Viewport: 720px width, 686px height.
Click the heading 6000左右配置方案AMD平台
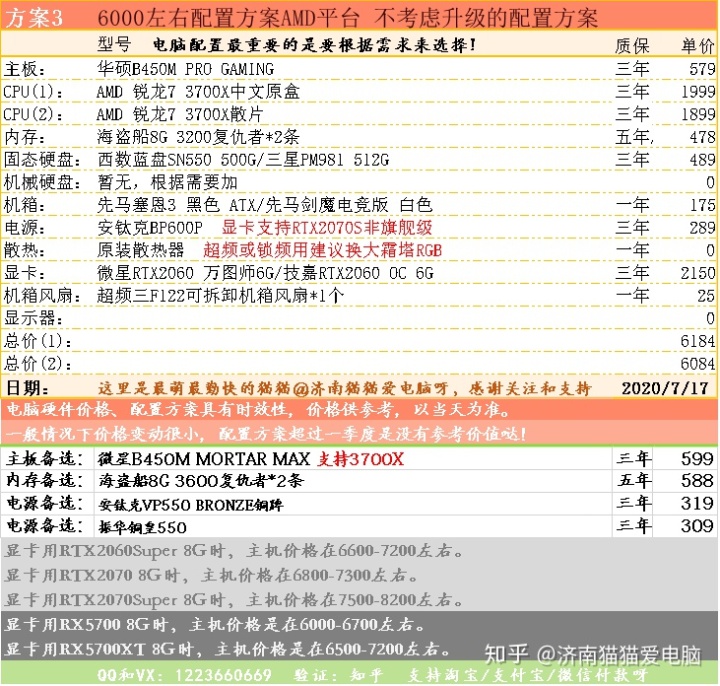[x=228, y=18]
